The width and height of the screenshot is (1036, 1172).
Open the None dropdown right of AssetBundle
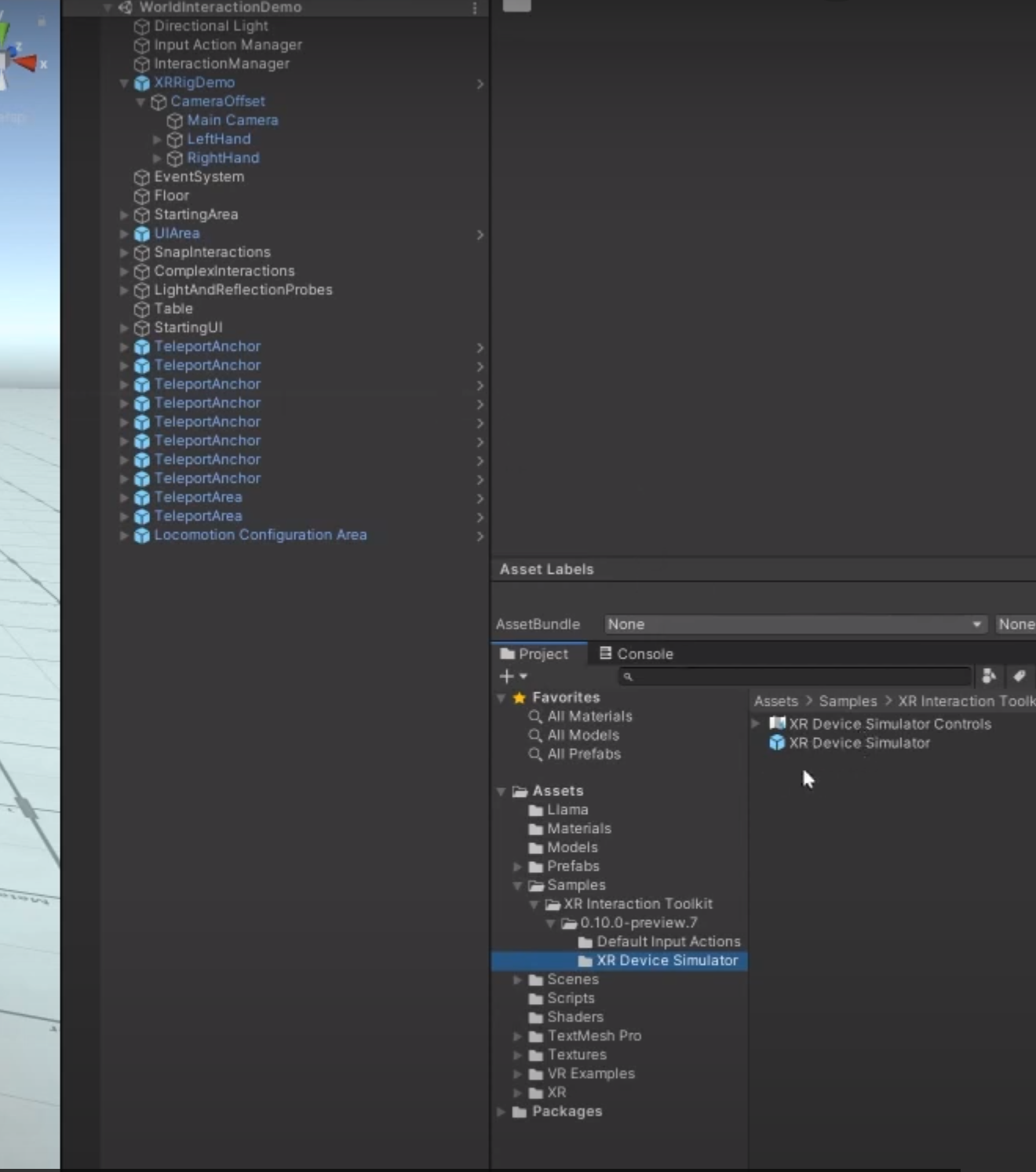point(1016,624)
